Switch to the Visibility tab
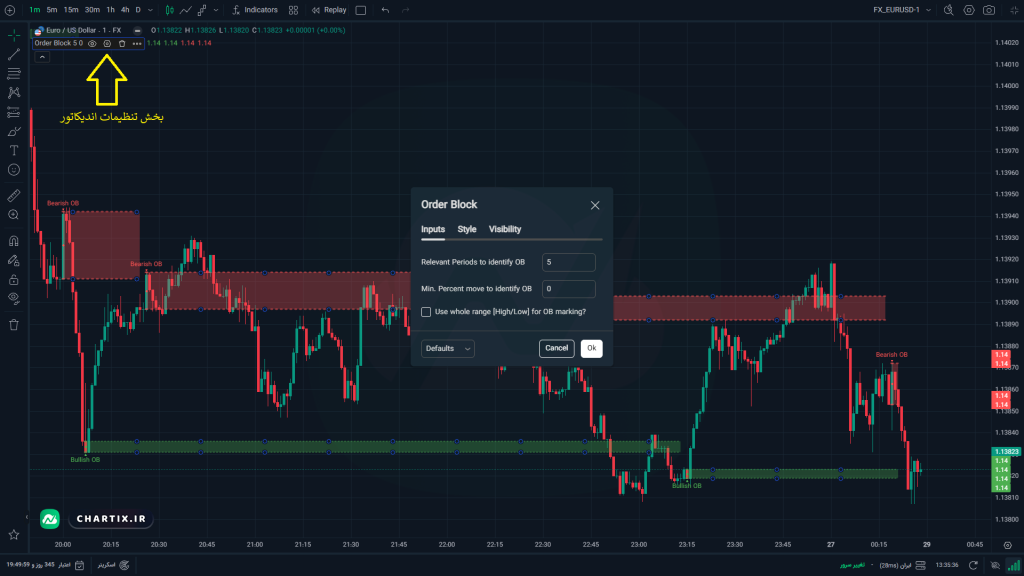The width and height of the screenshot is (1024, 576). point(505,229)
